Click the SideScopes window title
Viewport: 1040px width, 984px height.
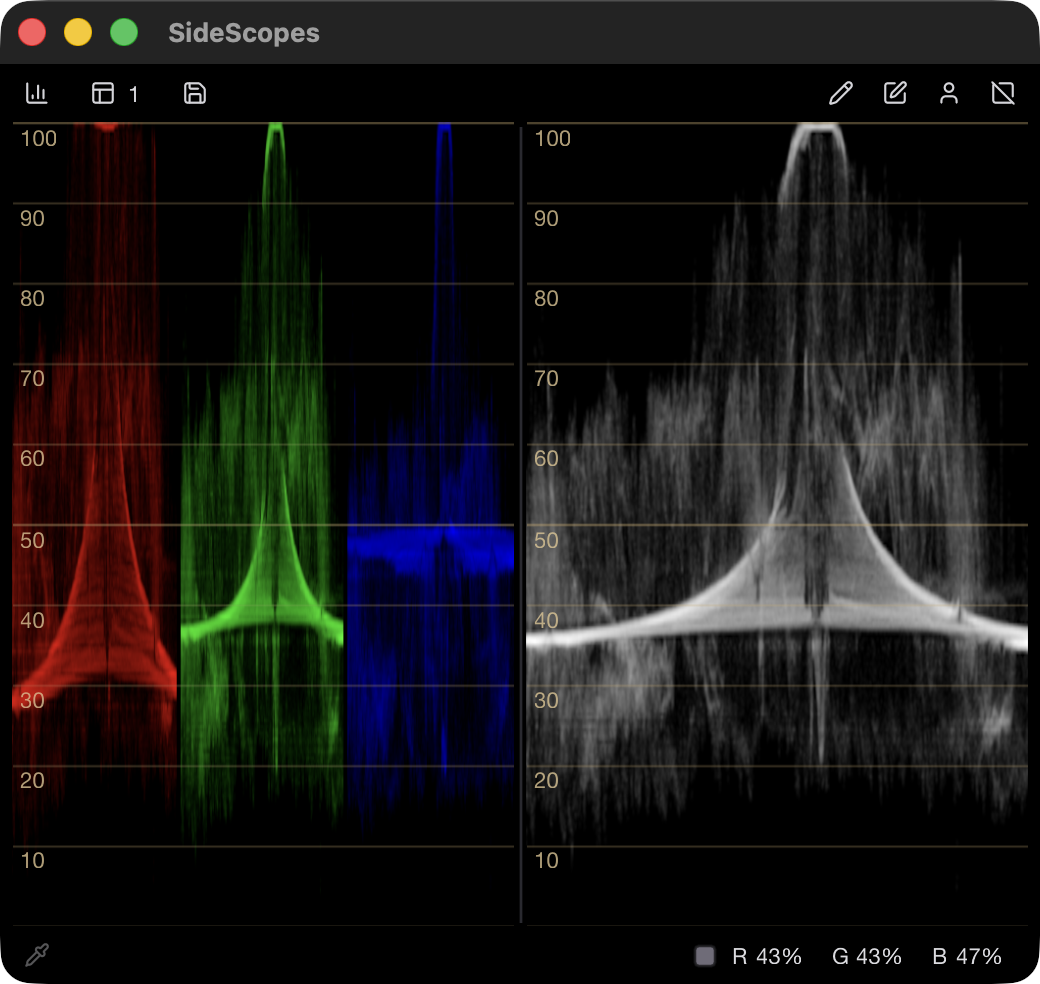tap(244, 32)
